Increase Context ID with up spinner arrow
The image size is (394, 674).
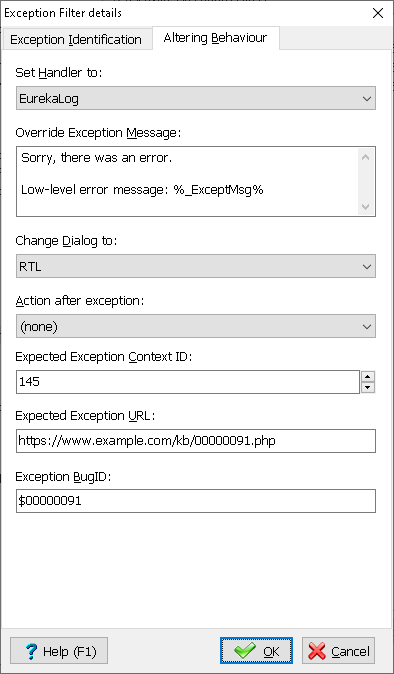pyautogui.click(x=368, y=377)
